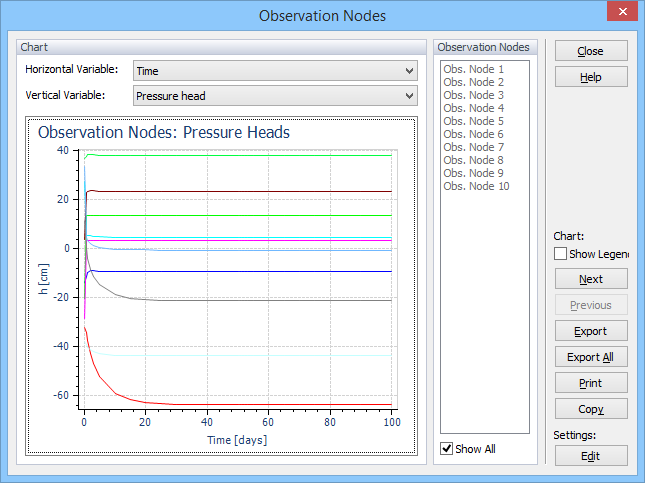Image resolution: width=645 pixels, height=483 pixels.
Task: Select Obs. Node 5 in list
Action: (x=473, y=121)
